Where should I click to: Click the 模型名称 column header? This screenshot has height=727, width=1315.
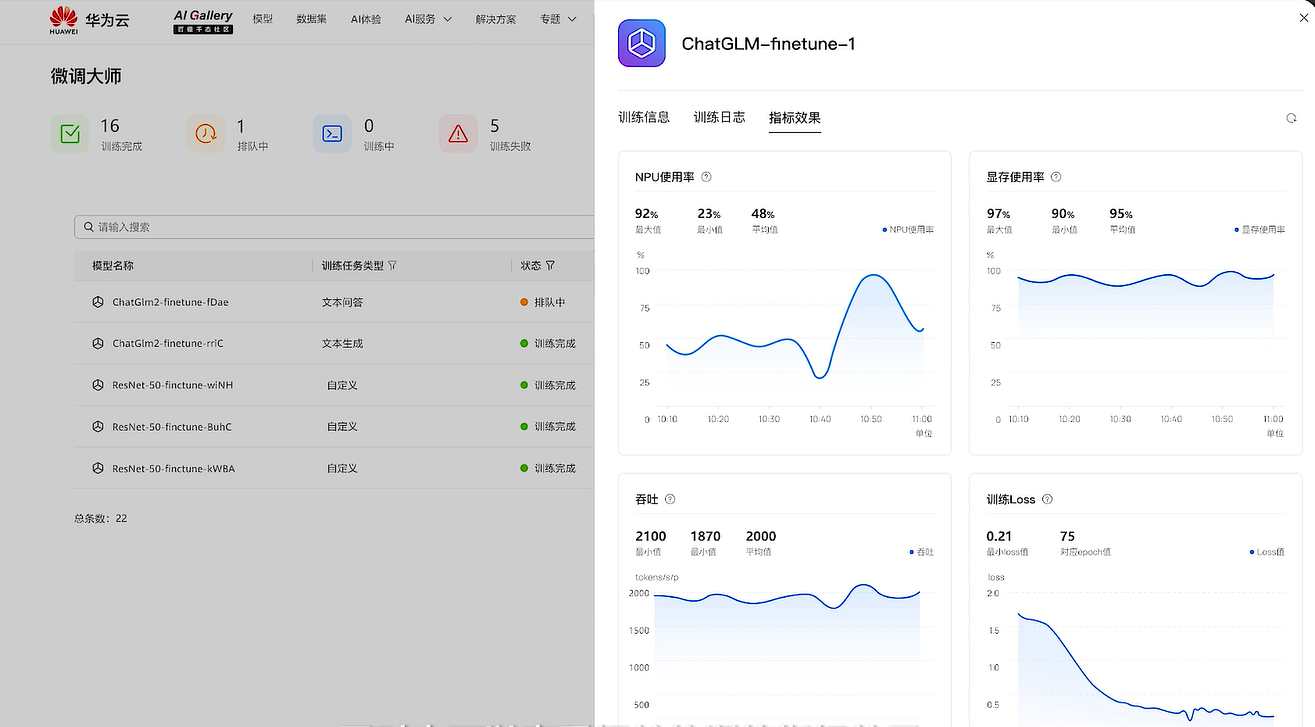click(x=113, y=266)
